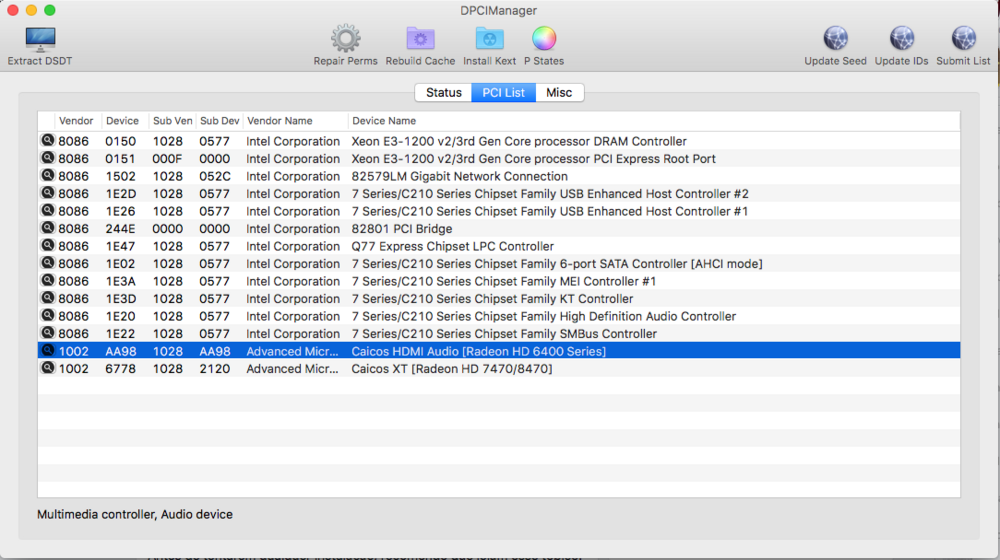The width and height of the screenshot is (1000, 560).
Task: Click the Update Seed globe icon
Action: 835,40
